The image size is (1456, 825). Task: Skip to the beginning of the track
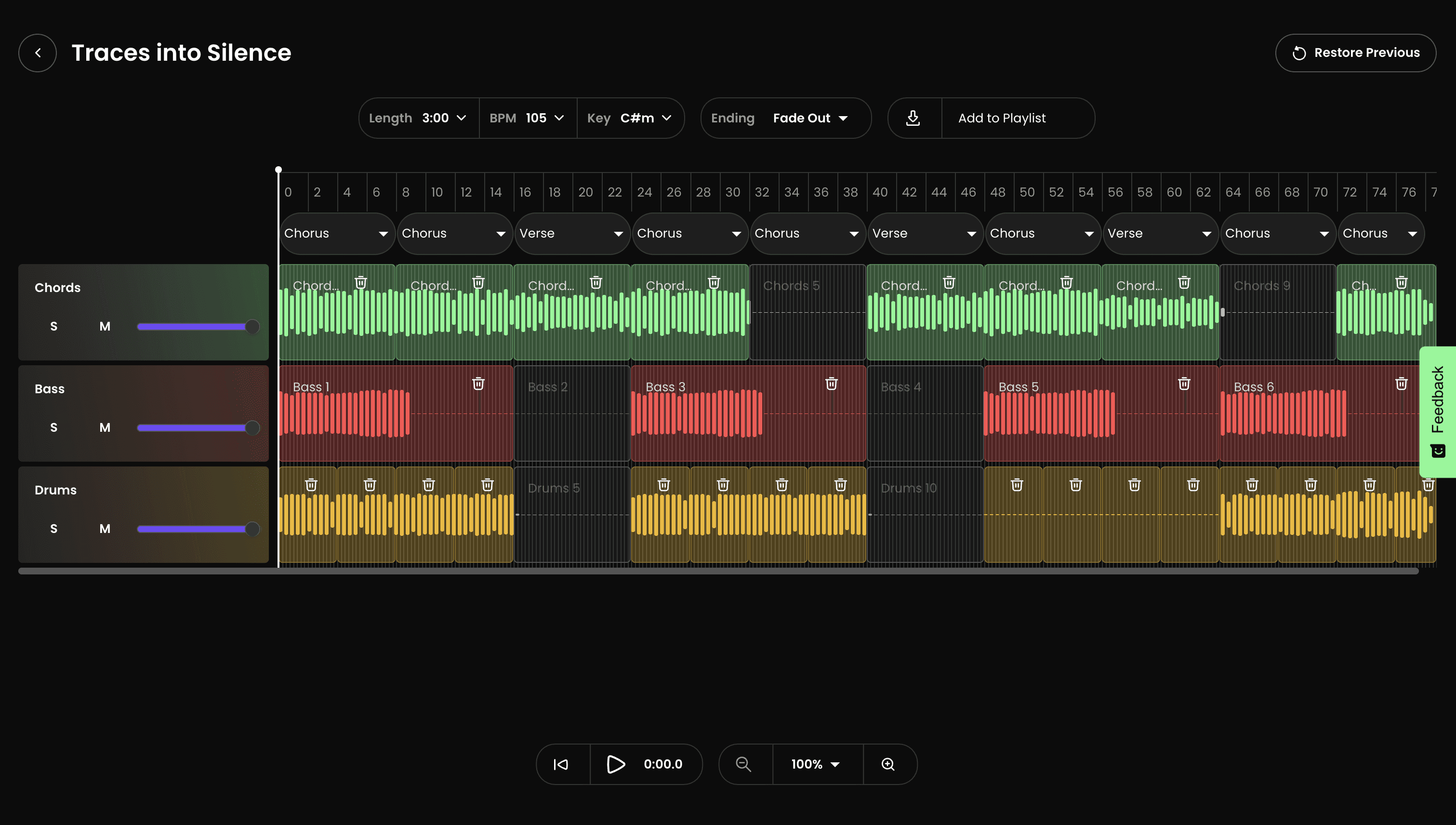click(561, 764)
